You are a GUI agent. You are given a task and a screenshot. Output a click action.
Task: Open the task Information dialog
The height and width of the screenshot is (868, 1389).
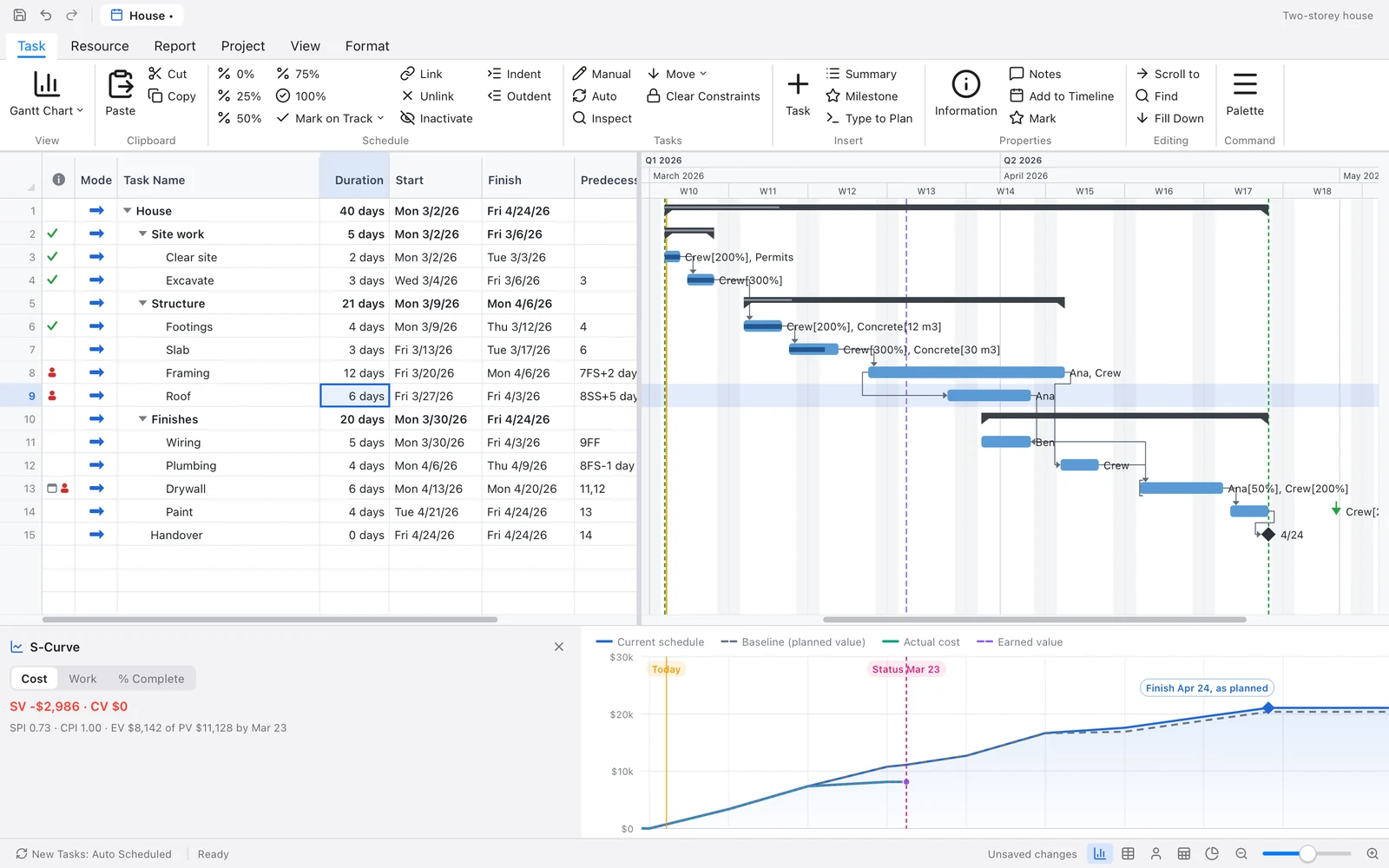pos(965,94)
